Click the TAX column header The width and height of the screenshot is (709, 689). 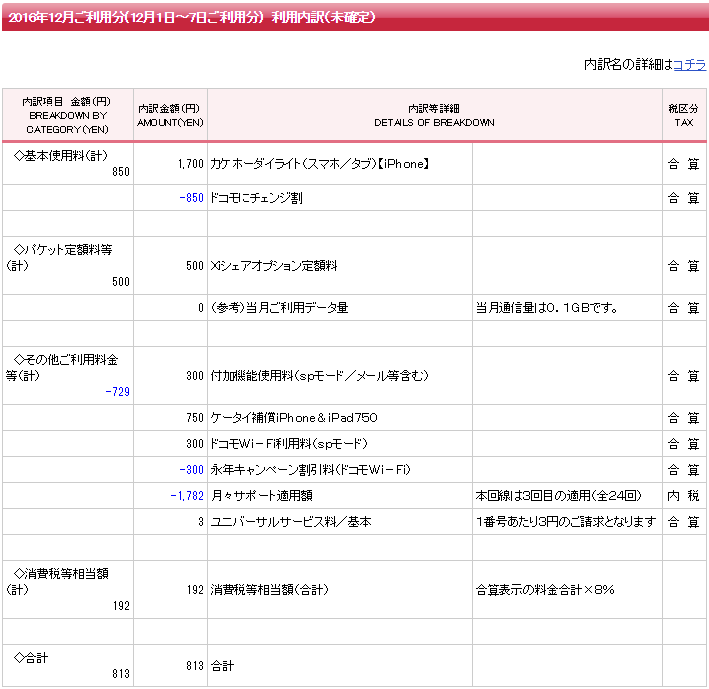coord(683,115)
